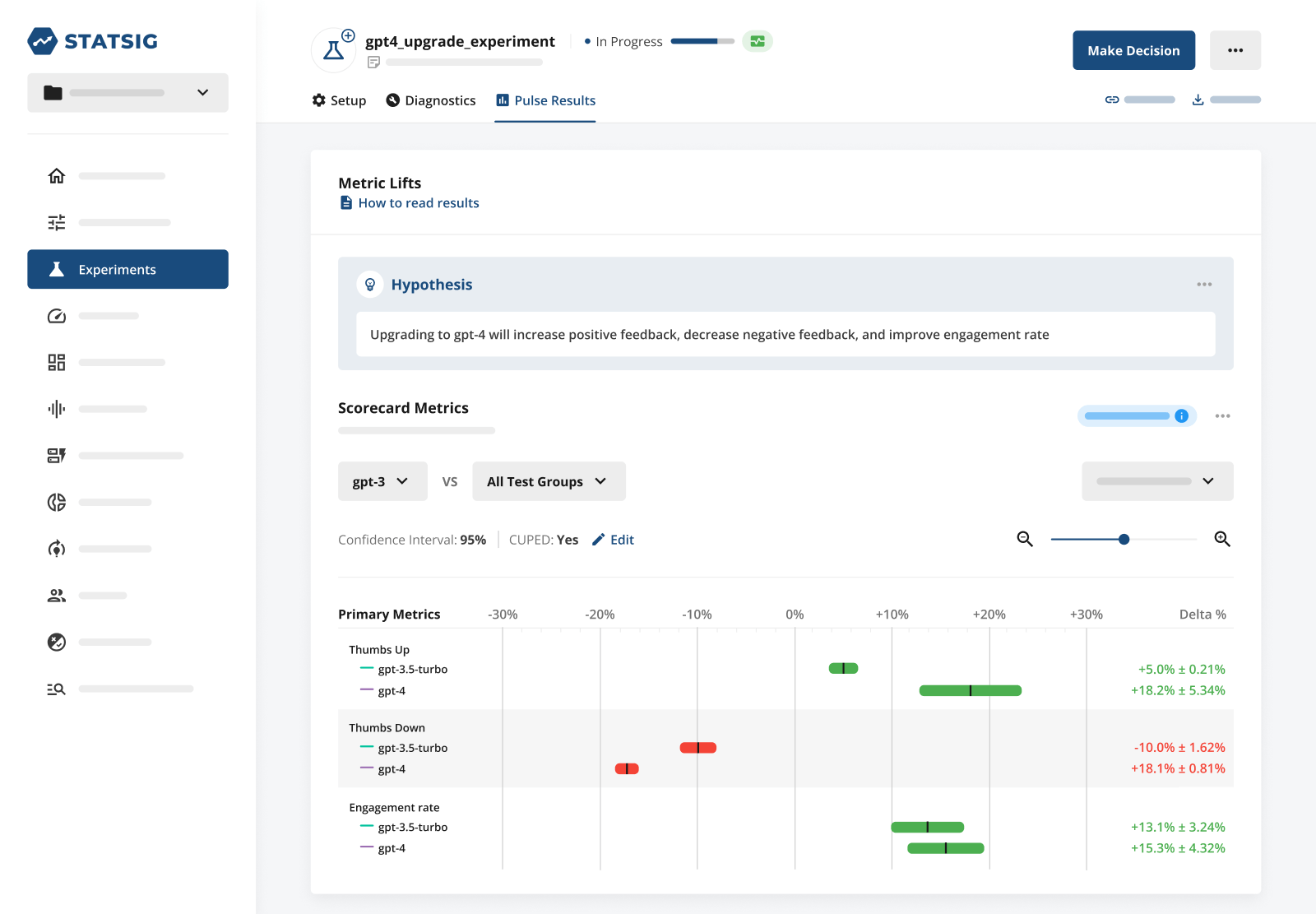The image size is (1316, 914).
Task: Open the Scorecard Metrics options menu
Action: tap(1223, 416)
